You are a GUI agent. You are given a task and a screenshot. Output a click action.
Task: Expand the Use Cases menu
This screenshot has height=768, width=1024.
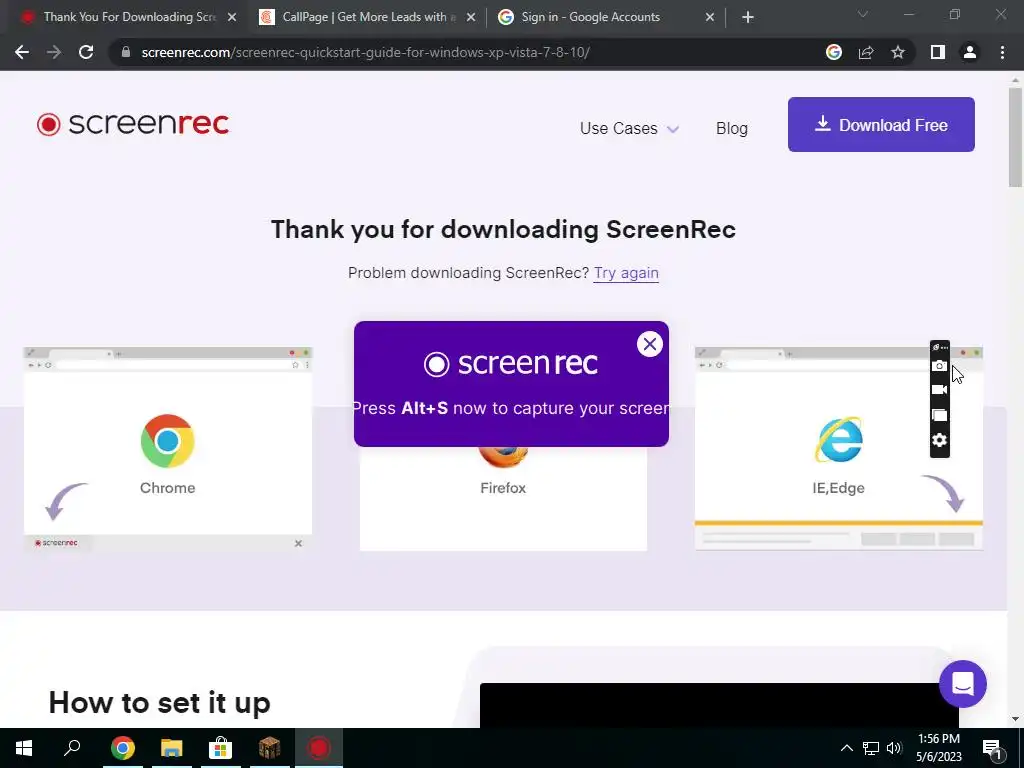pyautogui.click(x=629, y=128)
